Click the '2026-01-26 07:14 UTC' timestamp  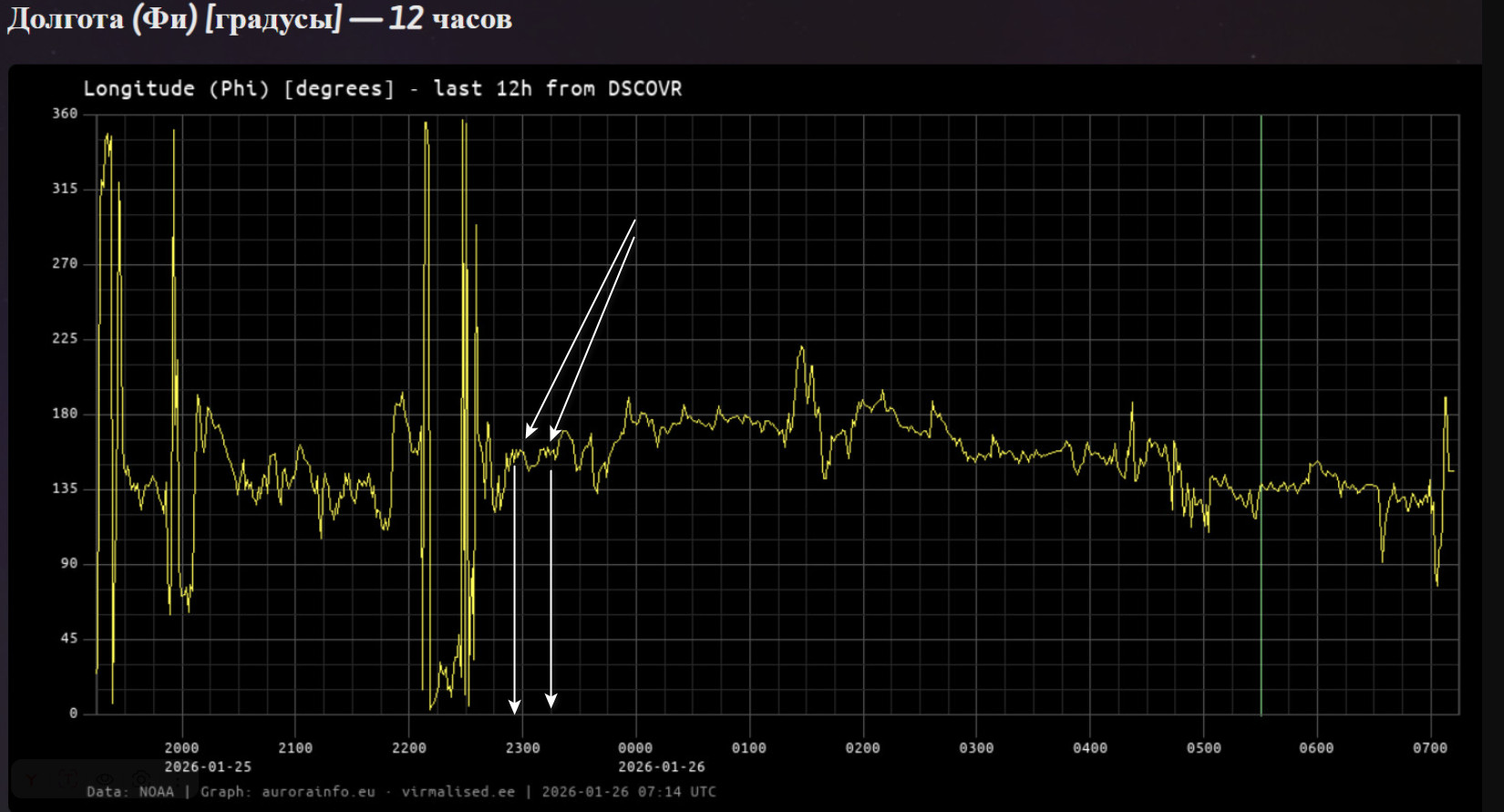coord(628,791)
